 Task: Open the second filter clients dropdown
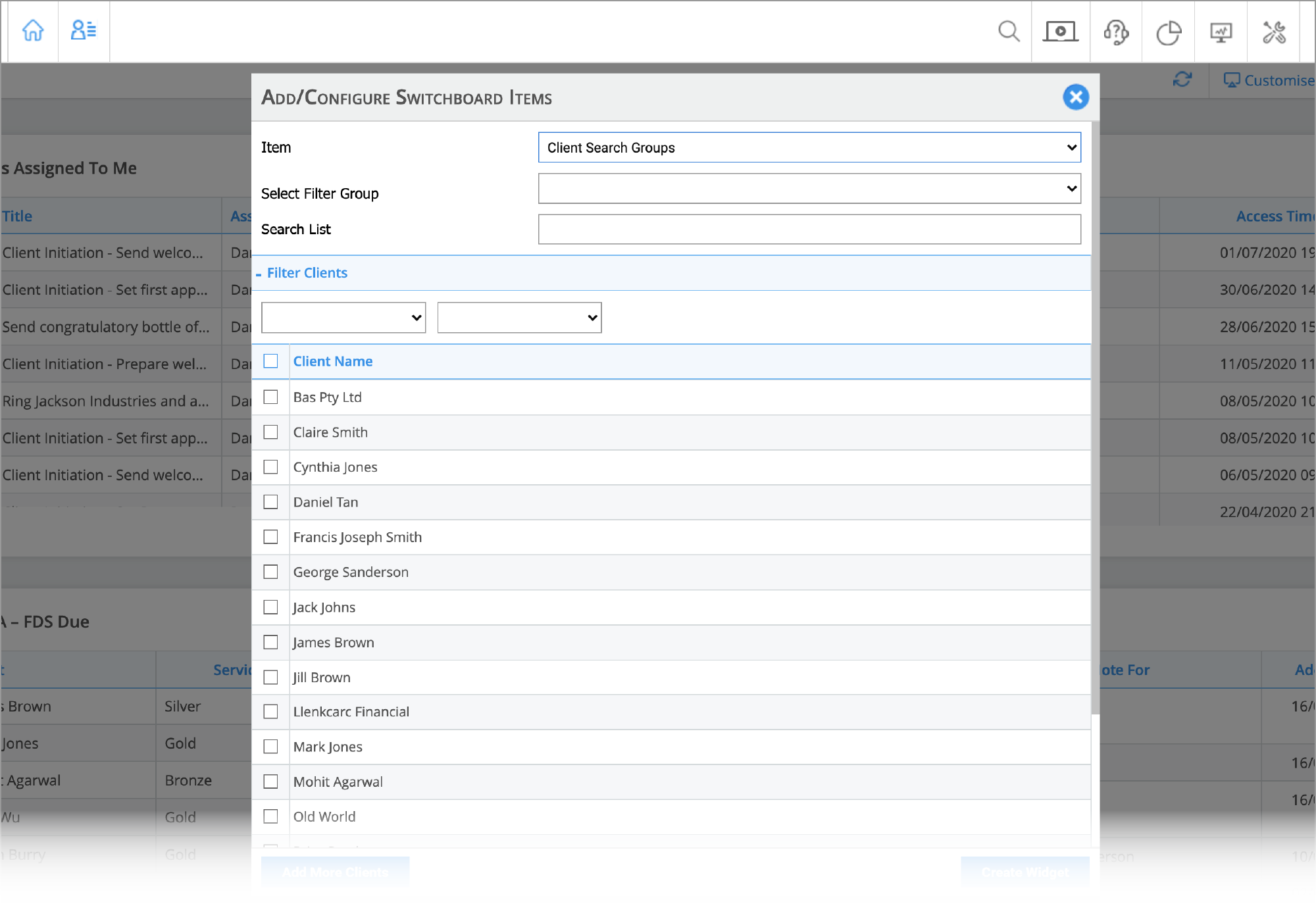[x=519, y=318]
